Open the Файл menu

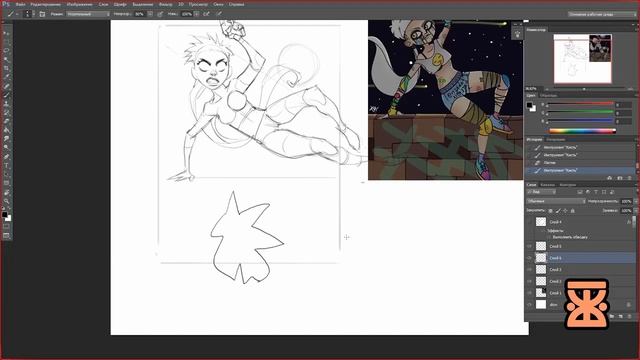20,4
